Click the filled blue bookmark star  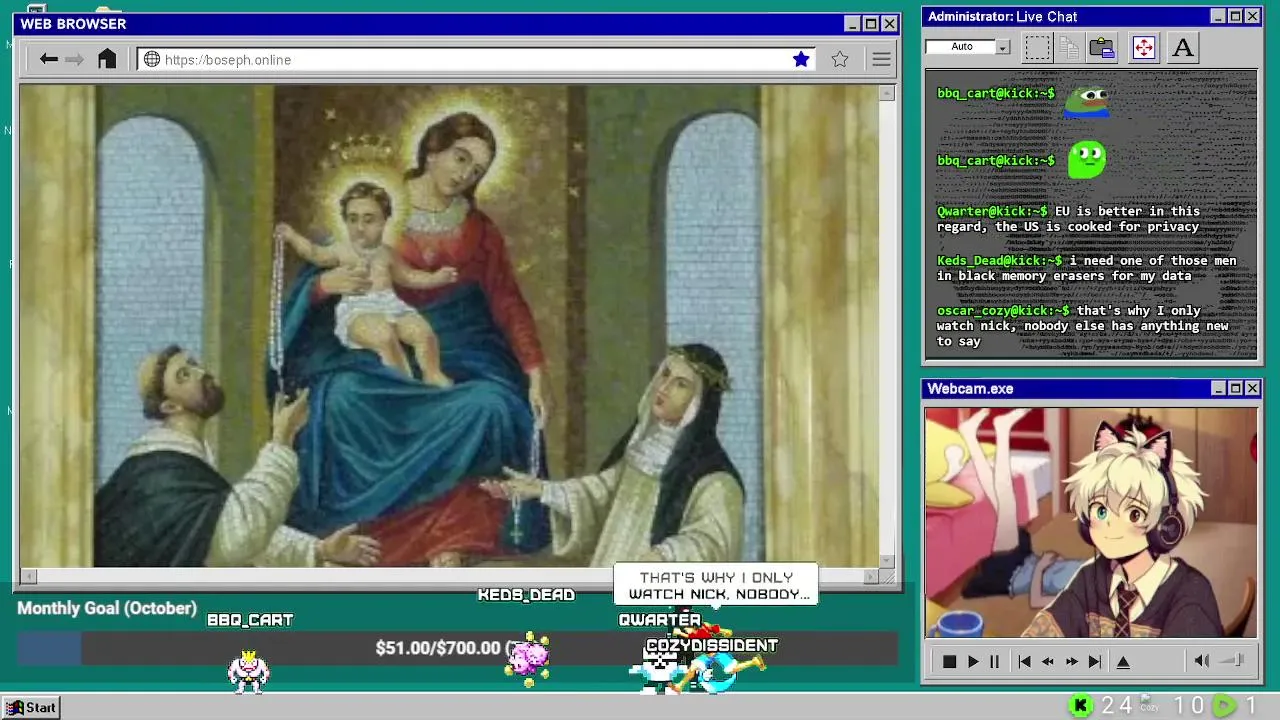tap(801, 59)
